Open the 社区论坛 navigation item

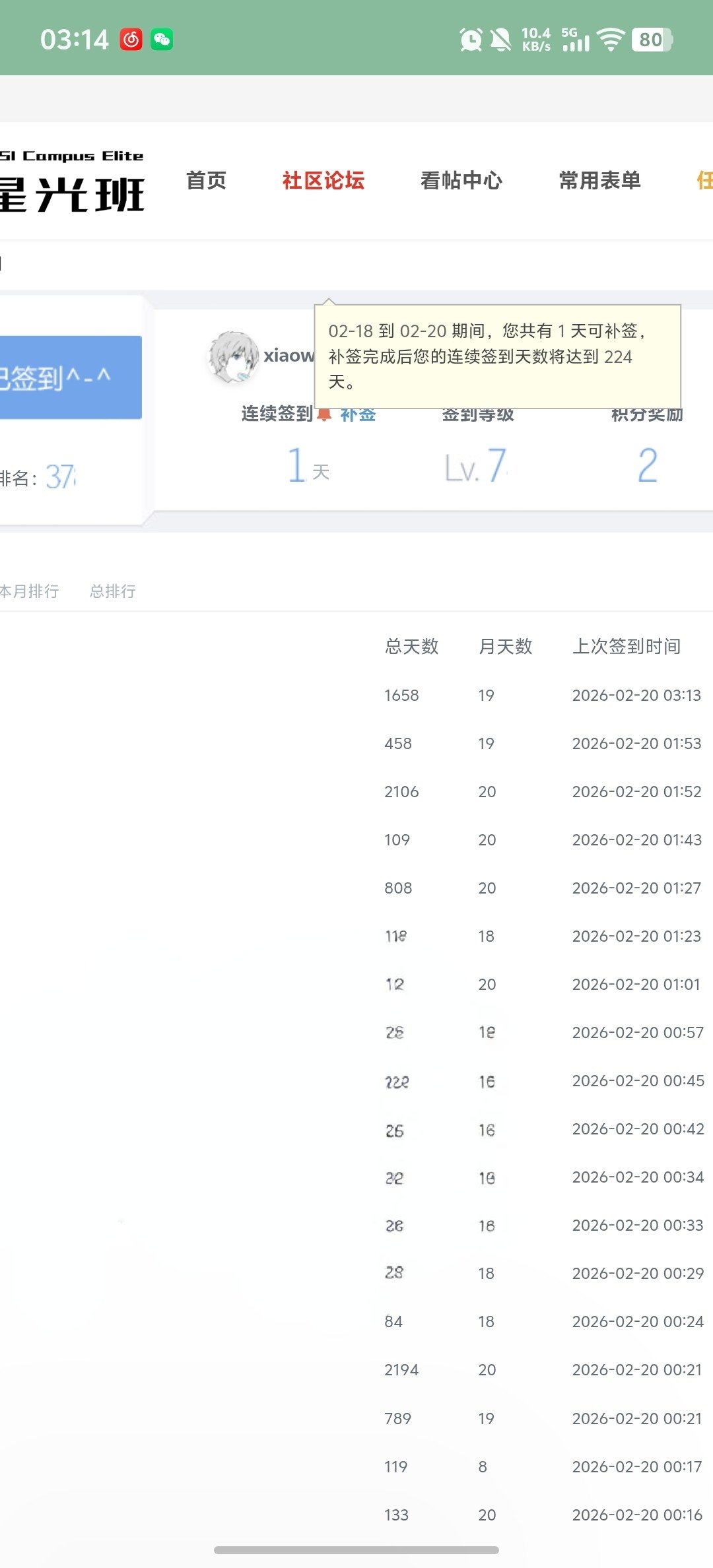(x=323, y=180)
